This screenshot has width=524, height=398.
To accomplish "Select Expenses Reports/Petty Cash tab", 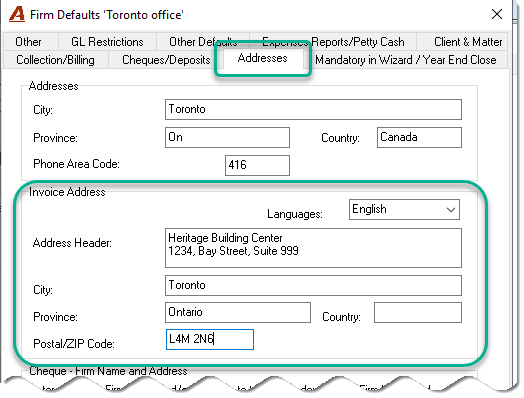I will pyautogui.click(x=333, y=42).
